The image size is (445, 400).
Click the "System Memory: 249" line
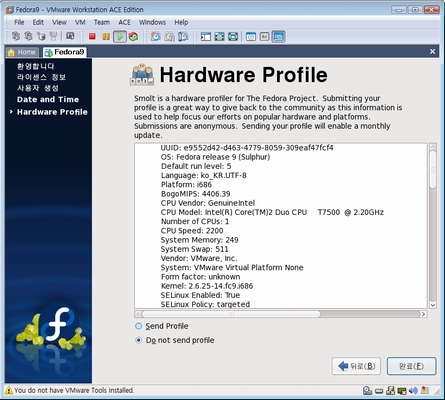click(199, 240)
